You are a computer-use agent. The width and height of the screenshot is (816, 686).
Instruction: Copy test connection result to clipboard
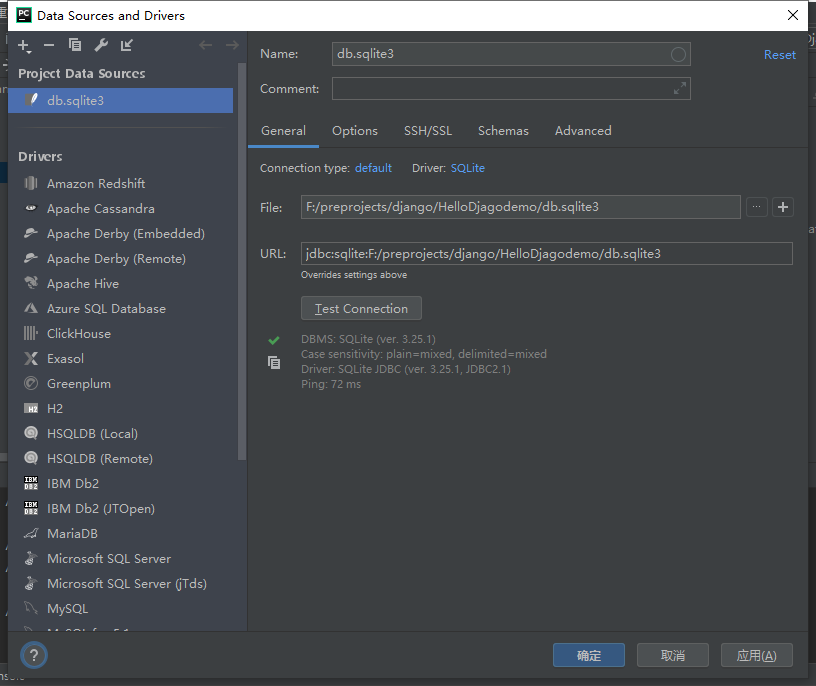click(274, 362)
